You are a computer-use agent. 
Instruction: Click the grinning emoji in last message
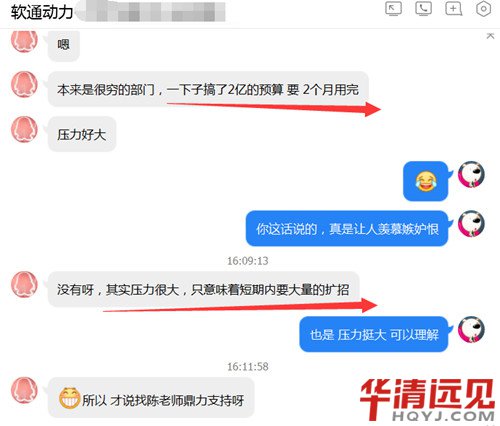(x=69, y=398)
